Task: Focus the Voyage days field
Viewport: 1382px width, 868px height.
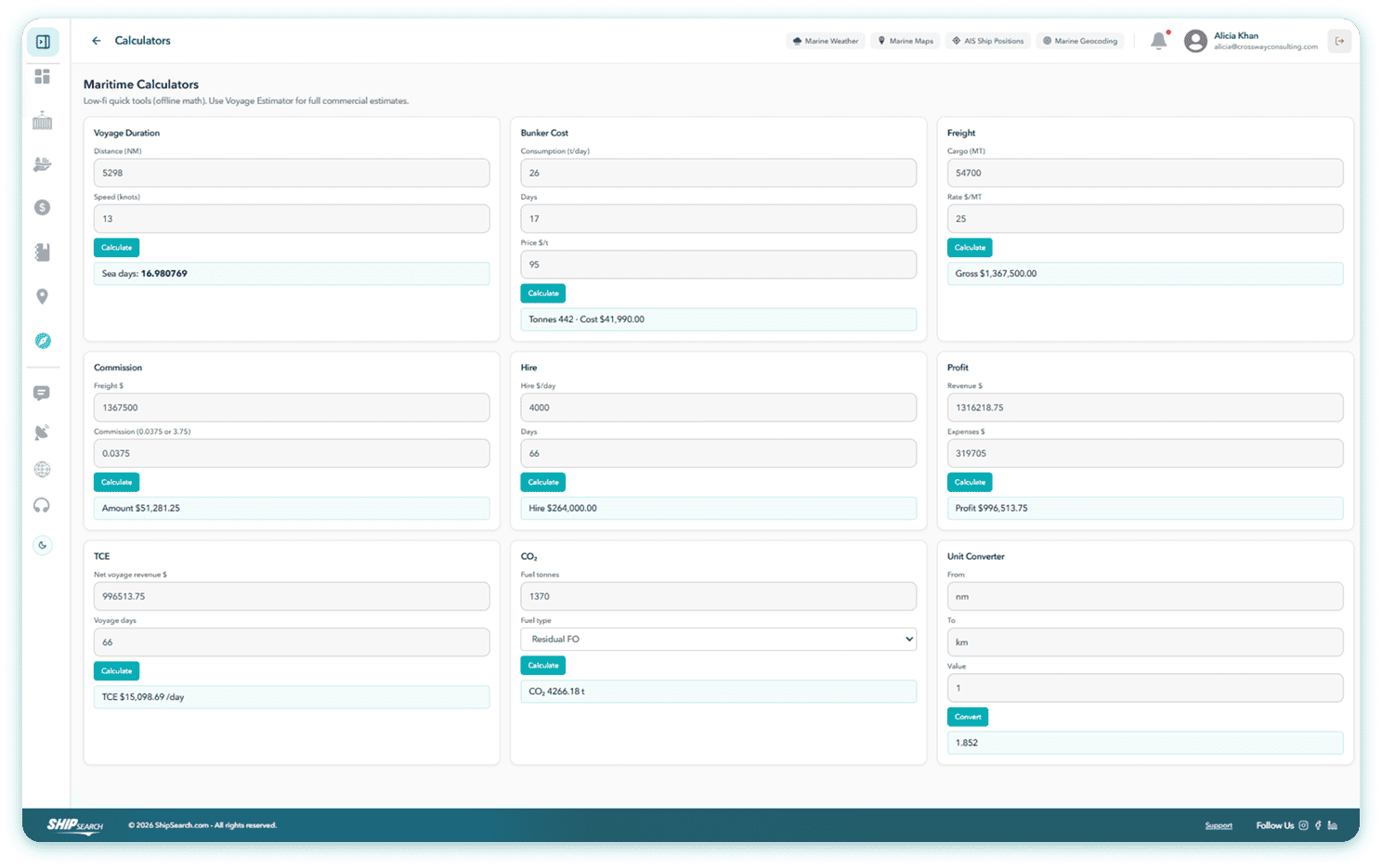Action: coord(292,642)
